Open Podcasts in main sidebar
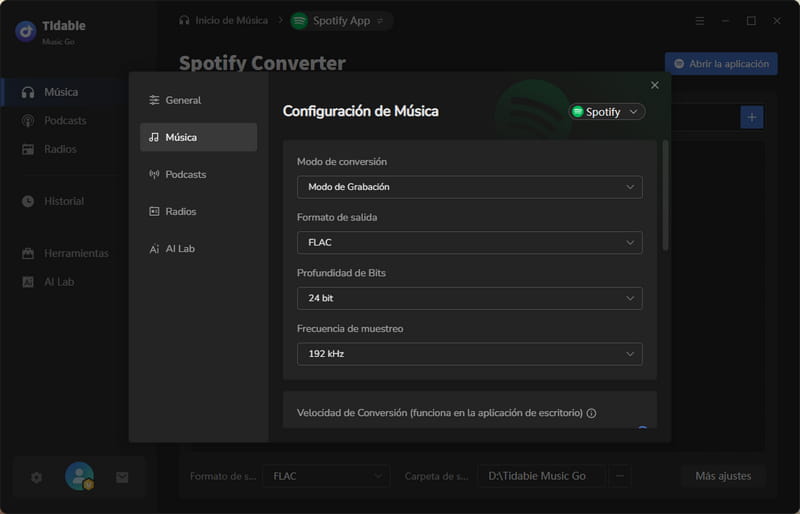The height and width of the screenshot is (514, 800). coord(66,121)
